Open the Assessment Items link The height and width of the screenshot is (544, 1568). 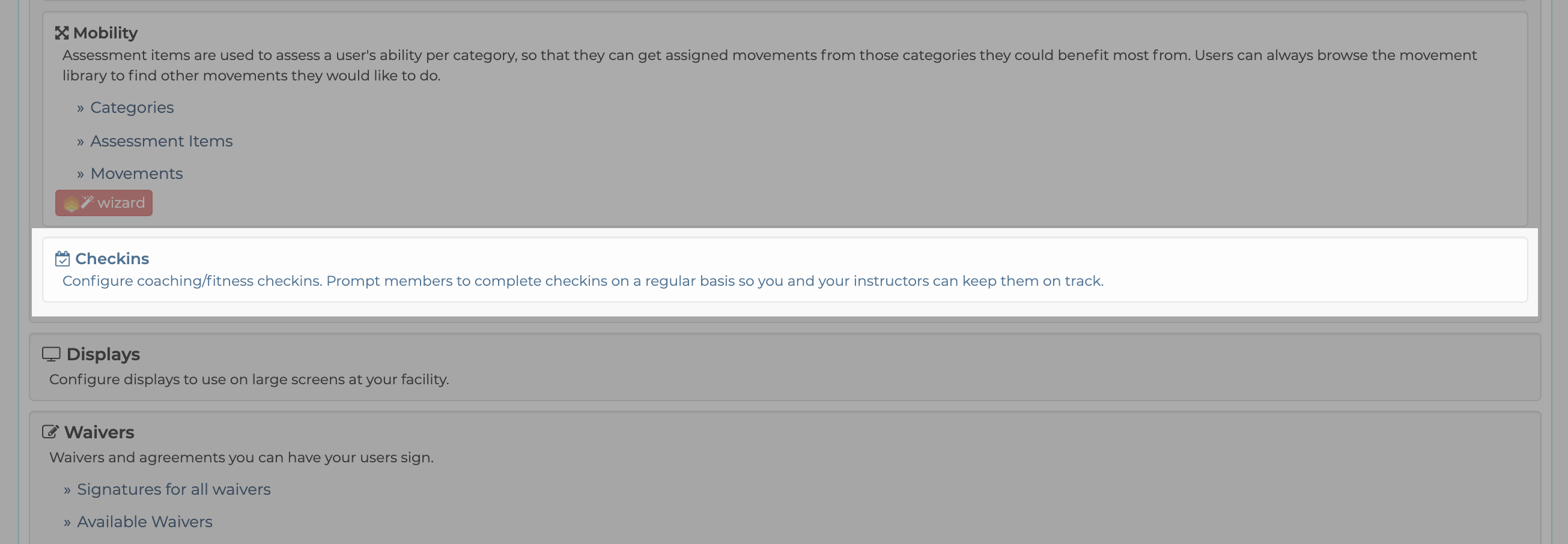coord(161,141)
